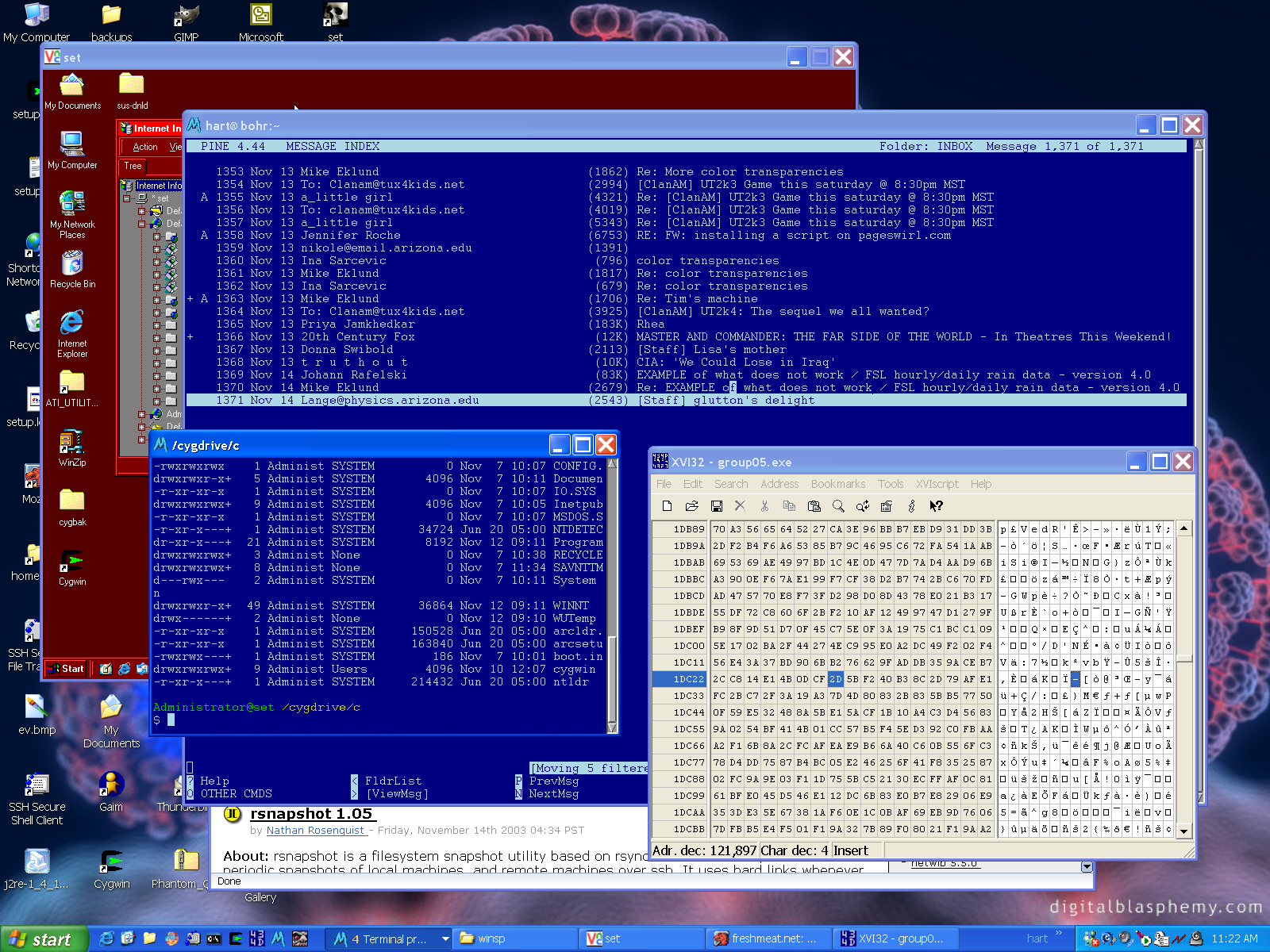This screenshot has height=952, width=1270.
Task: Open File menu in XVI32
Action: (x=664, y=484)
